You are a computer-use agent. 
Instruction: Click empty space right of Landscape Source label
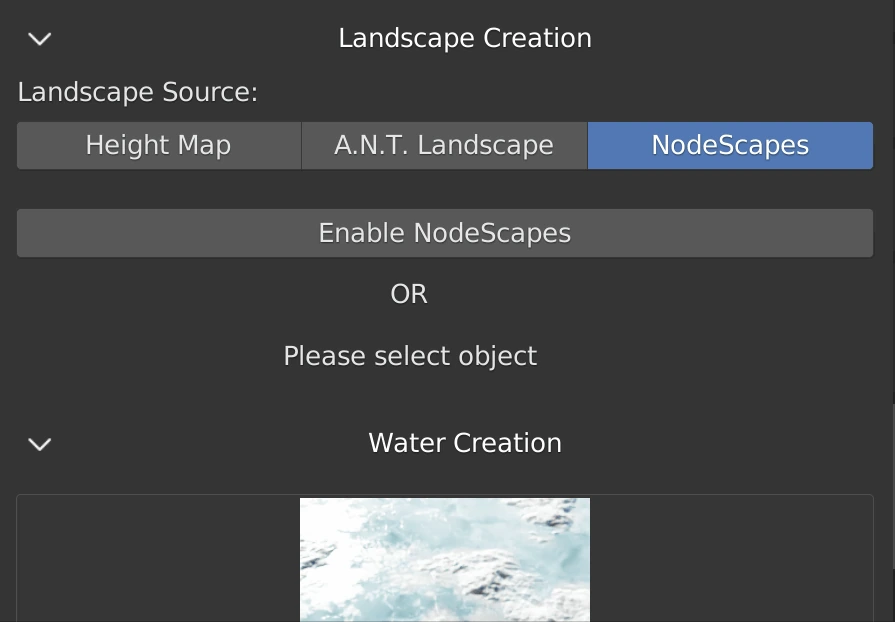560,93
